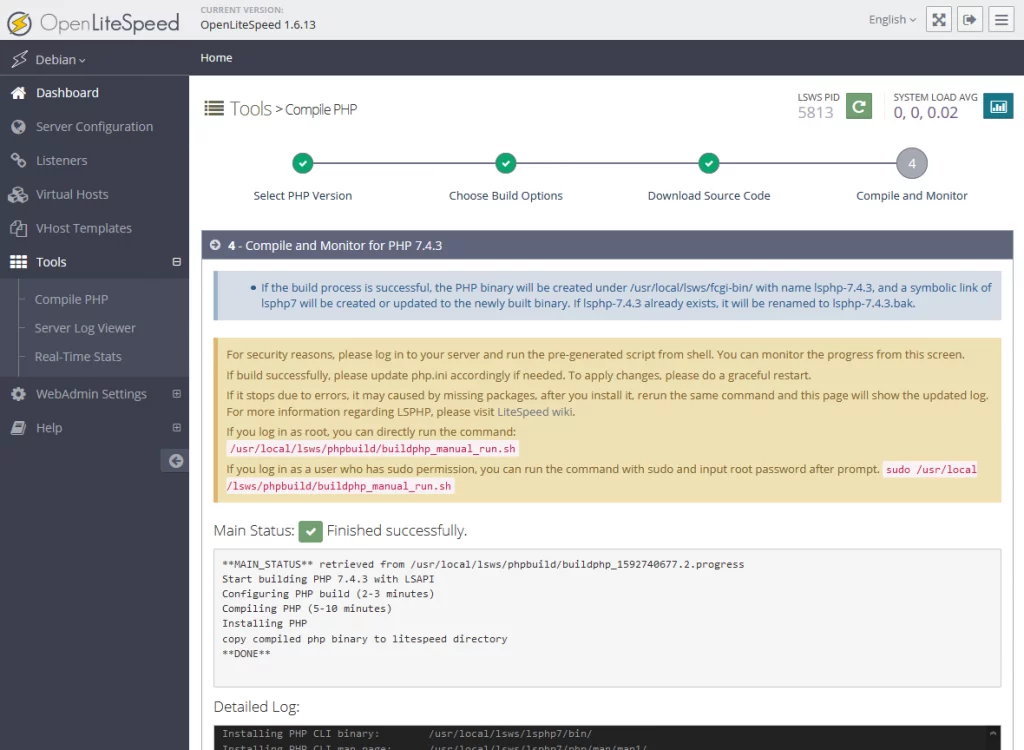The height and width of the screenshot is (750, 1024).
Task: Click the Compile PHP heading text
Action: point(321,109)
